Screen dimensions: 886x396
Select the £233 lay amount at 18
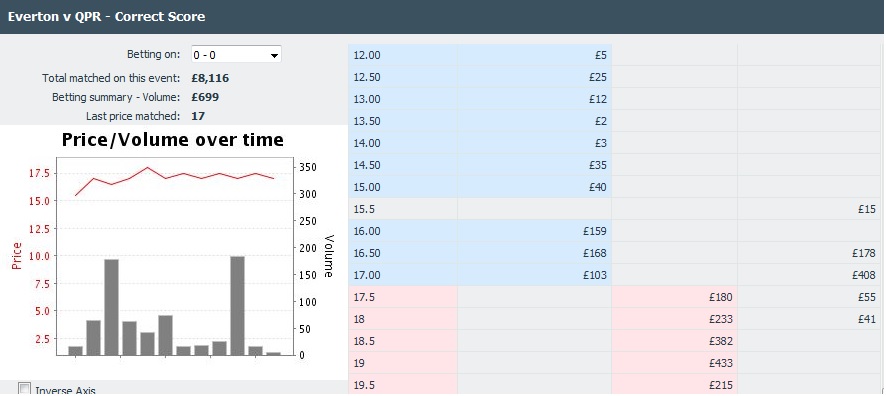click(720, 319)
